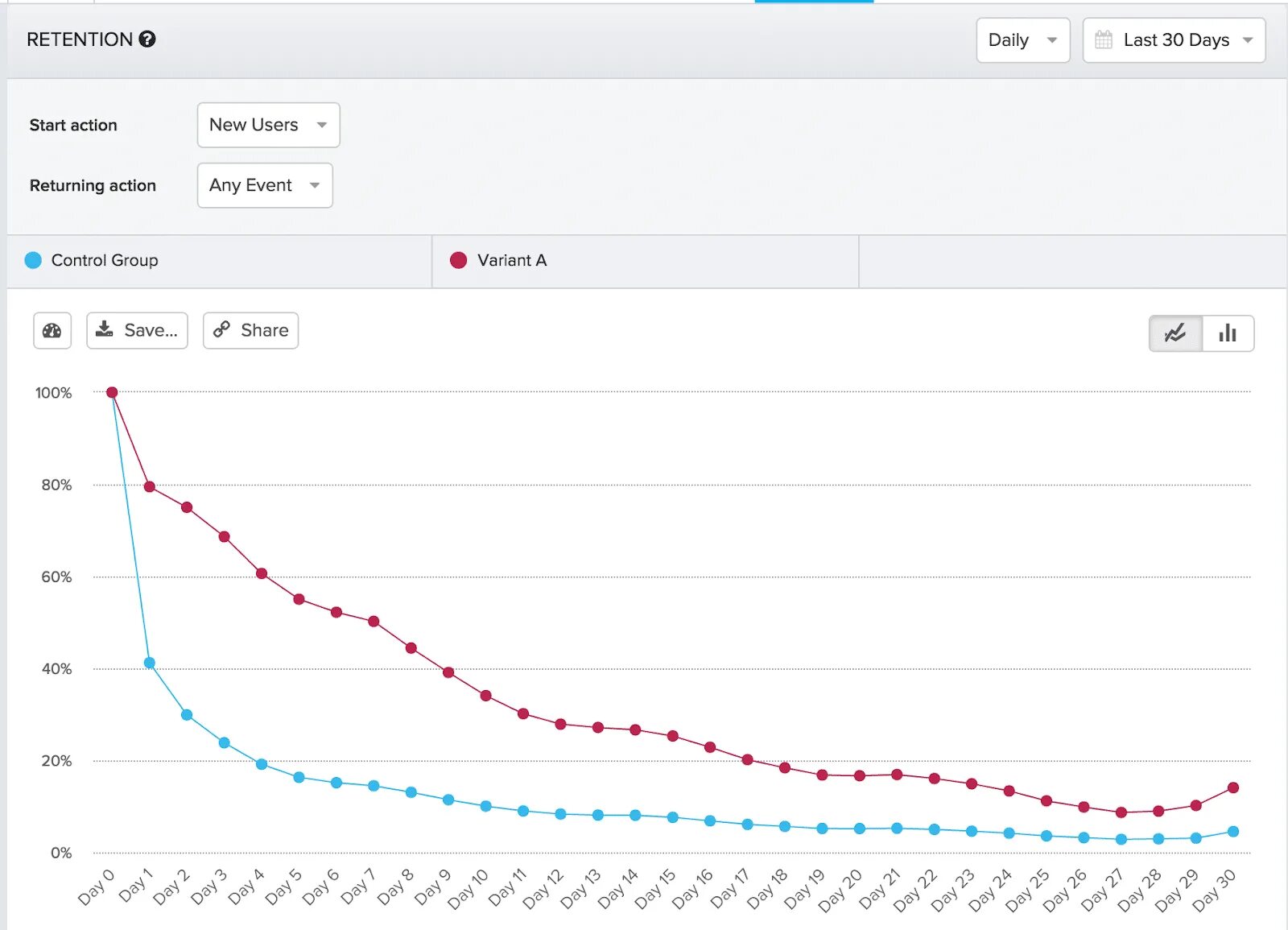
Task: Click the Day 0 100% data point
Action: pyautogui.click(x=112, y=392)
